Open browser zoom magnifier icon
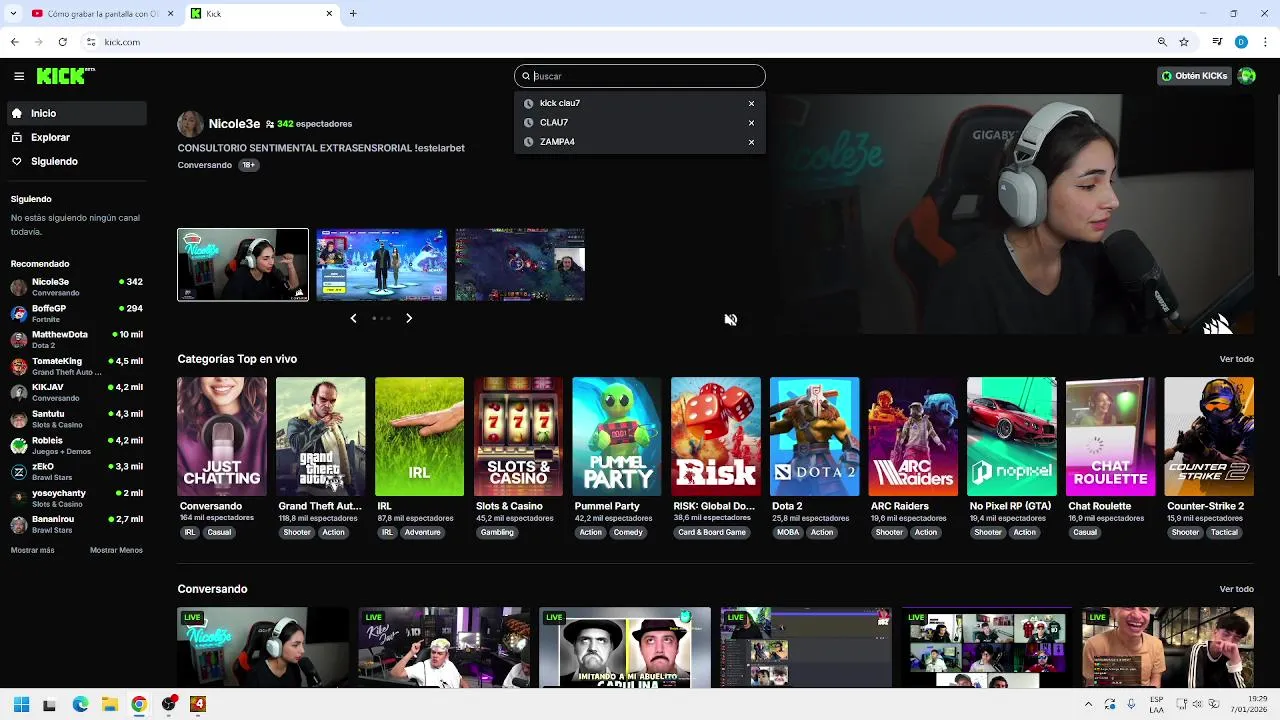Screen dimensions: 1280x720 tap(1162, 42)
